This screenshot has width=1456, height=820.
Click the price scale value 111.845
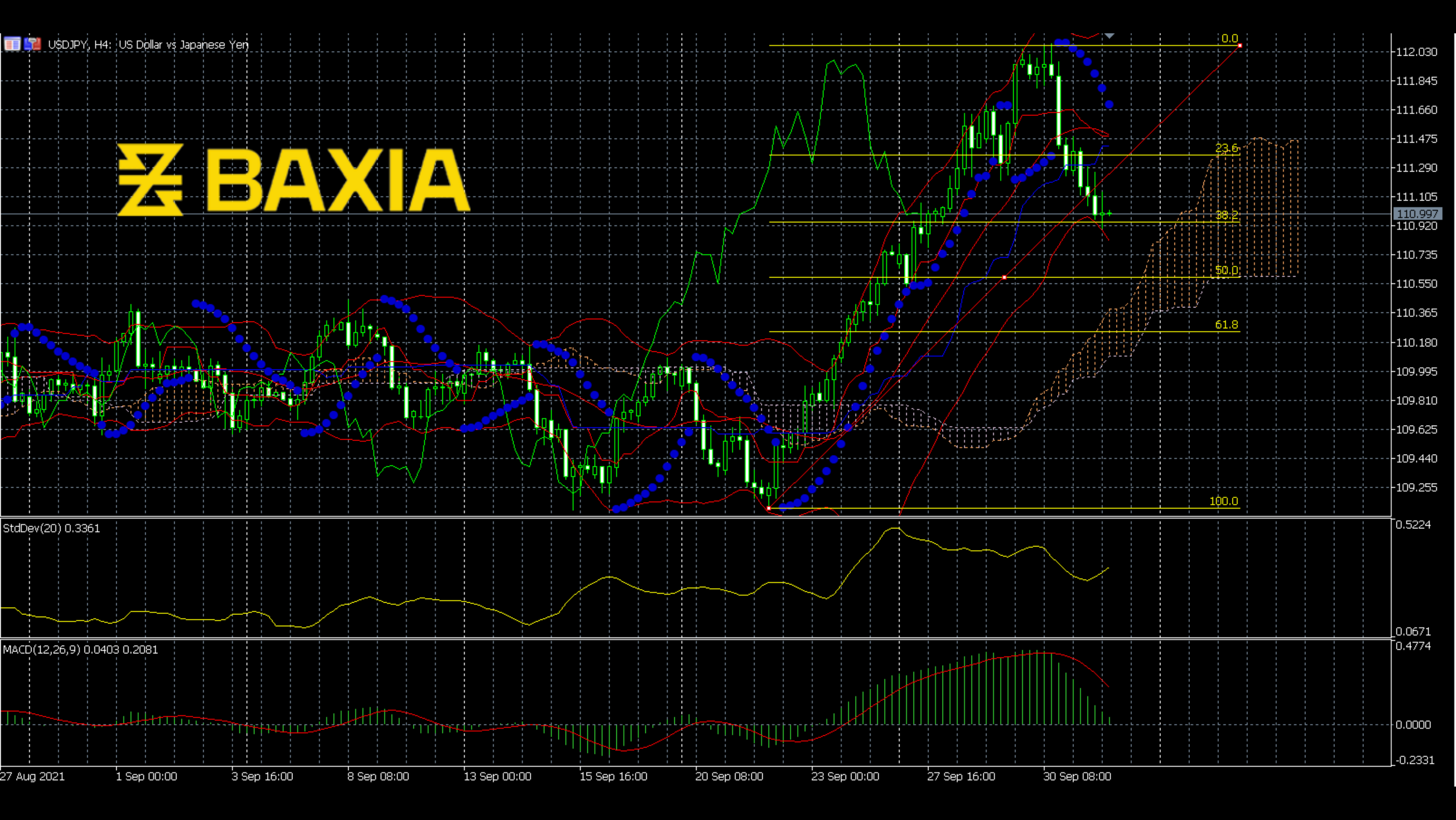1416,81
